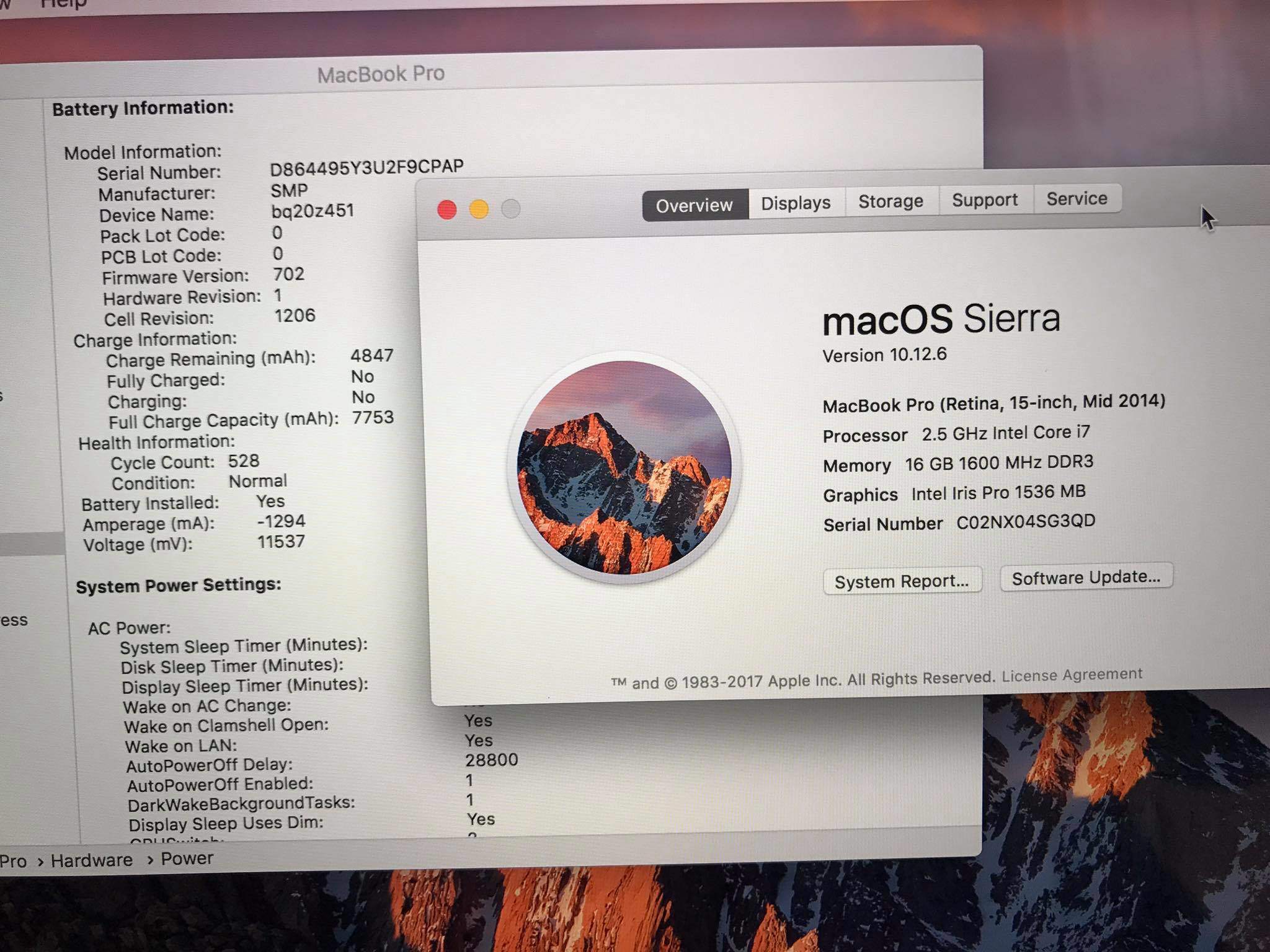Click the MacBook Pro window title

pyautogui.click(x=381, y=74)
